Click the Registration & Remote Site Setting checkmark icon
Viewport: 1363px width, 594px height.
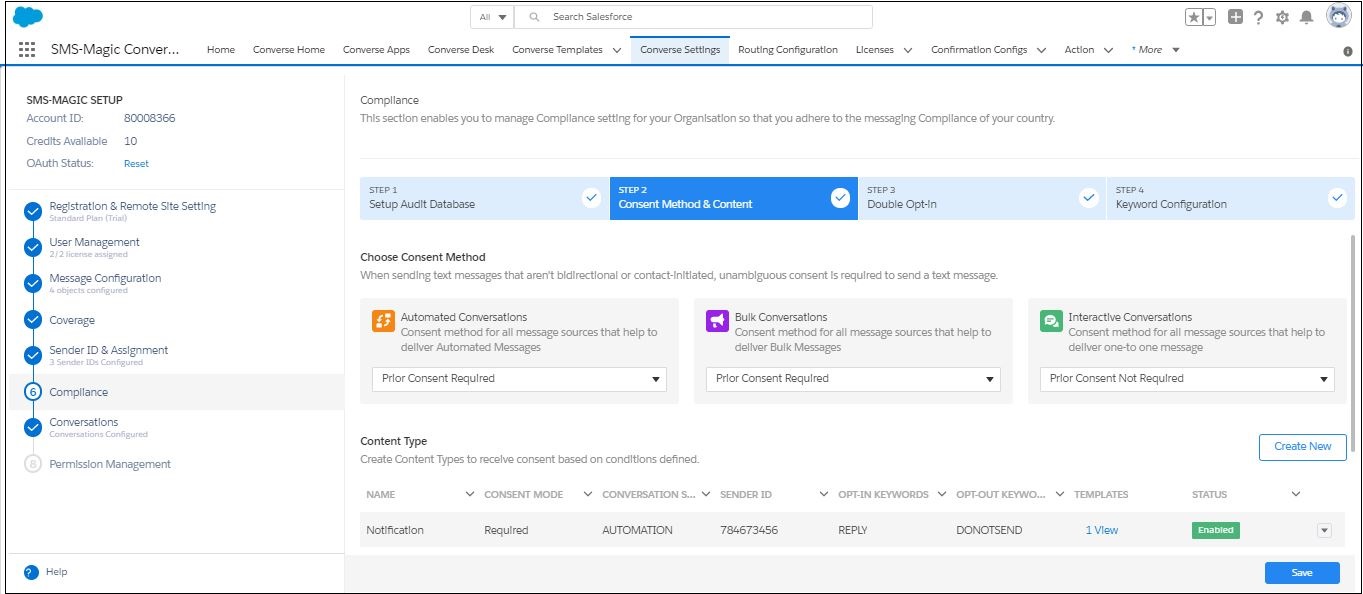click(33, 211)
